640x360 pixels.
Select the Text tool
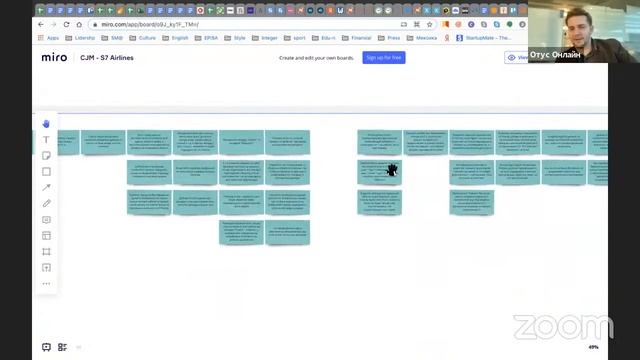46,140
